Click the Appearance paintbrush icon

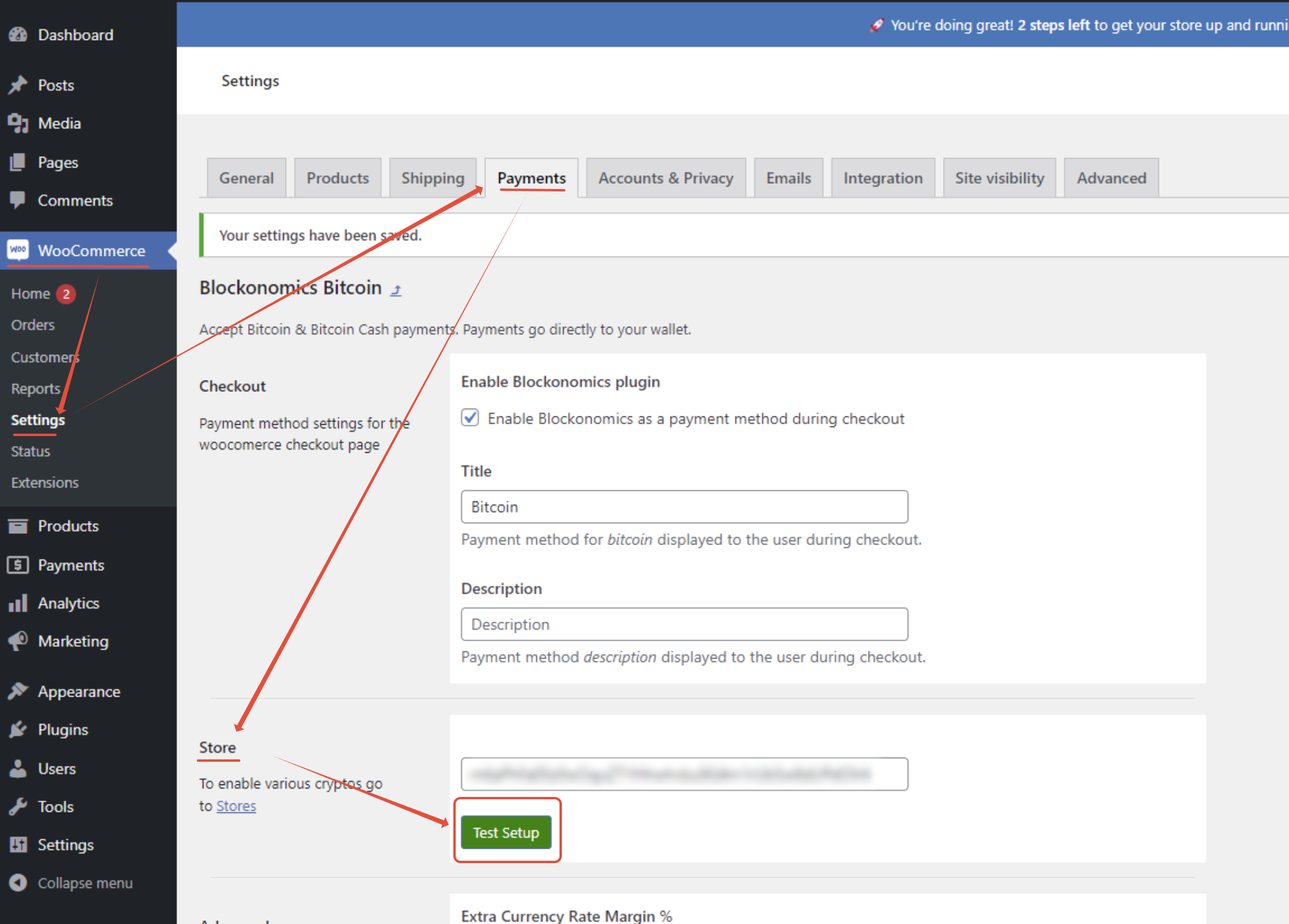18,691
